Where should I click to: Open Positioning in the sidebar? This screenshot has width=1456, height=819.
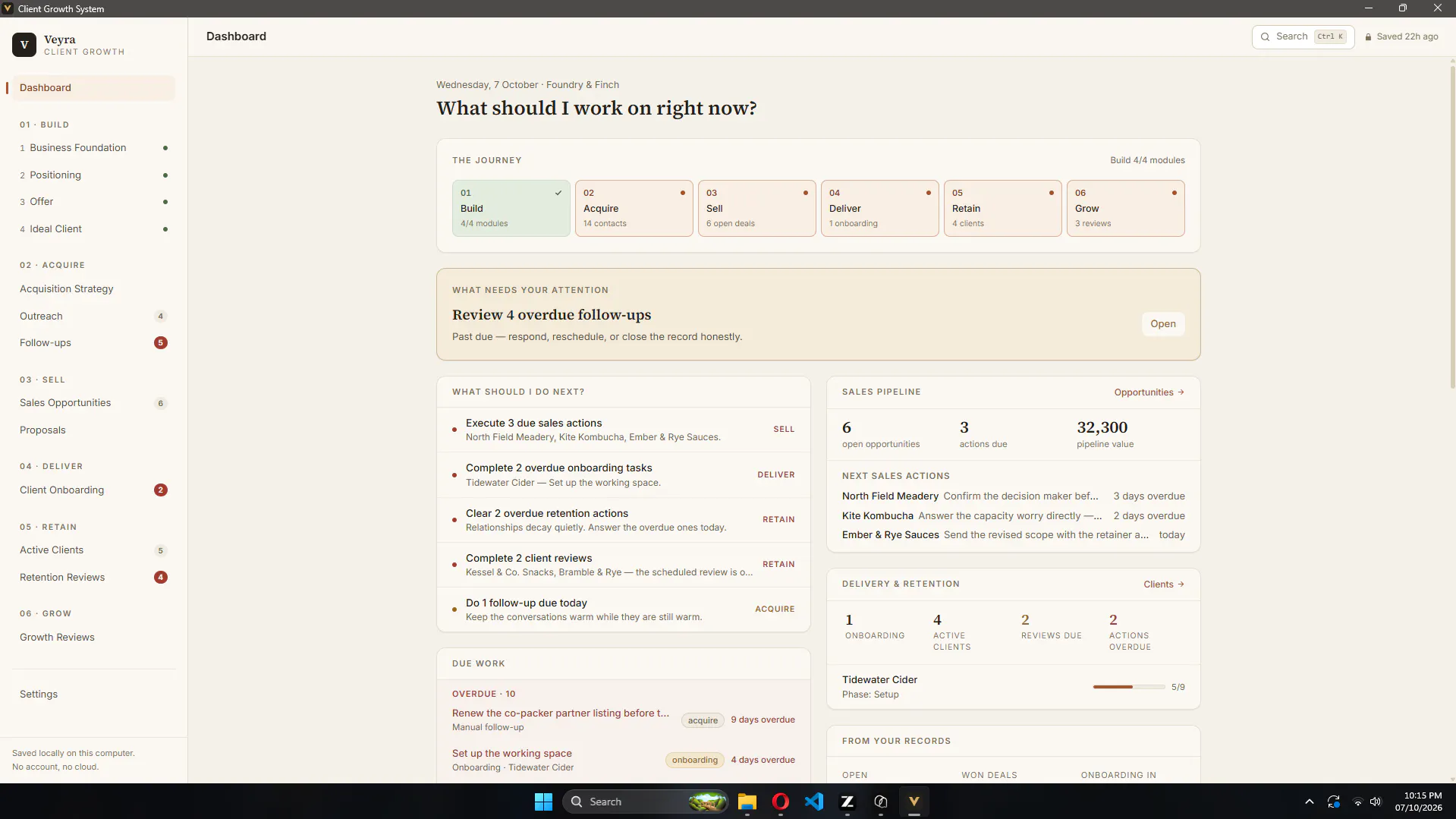[93, 175]
